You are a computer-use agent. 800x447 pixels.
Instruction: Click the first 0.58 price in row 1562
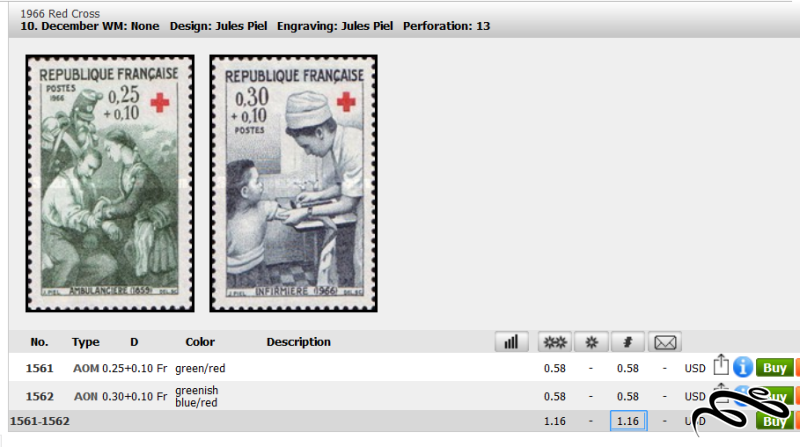coord(555,396)
